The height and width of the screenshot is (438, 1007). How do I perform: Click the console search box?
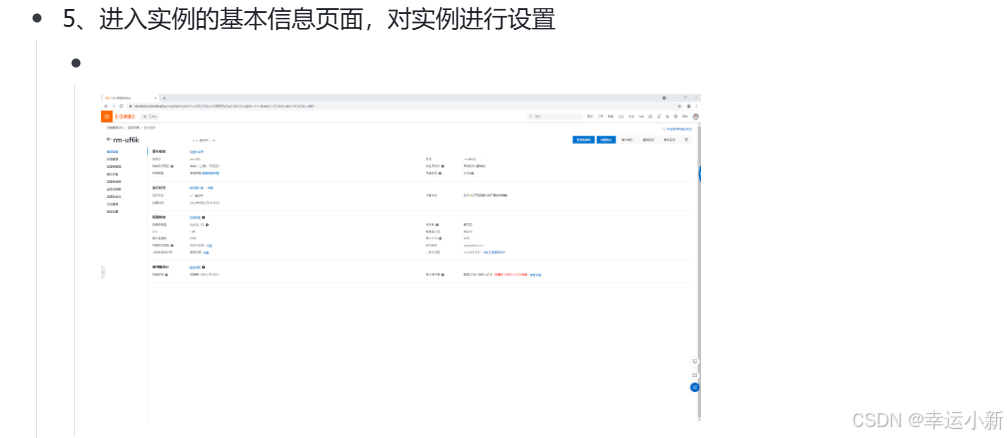pos(555,117)
